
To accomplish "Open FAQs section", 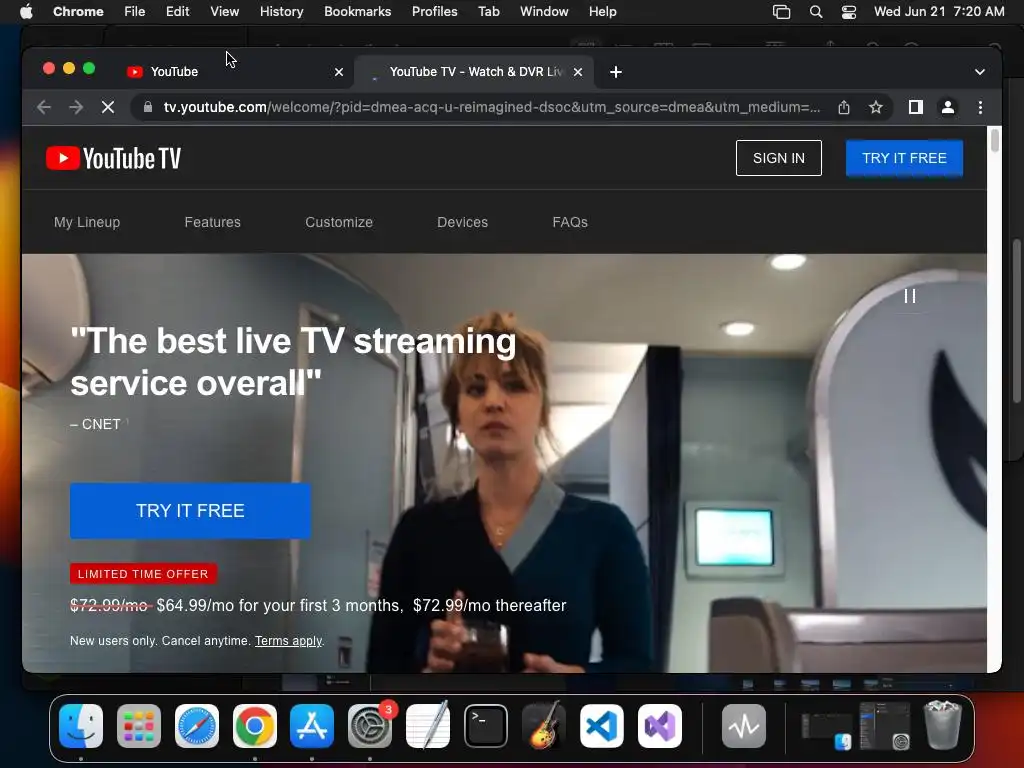I will 570,222.
